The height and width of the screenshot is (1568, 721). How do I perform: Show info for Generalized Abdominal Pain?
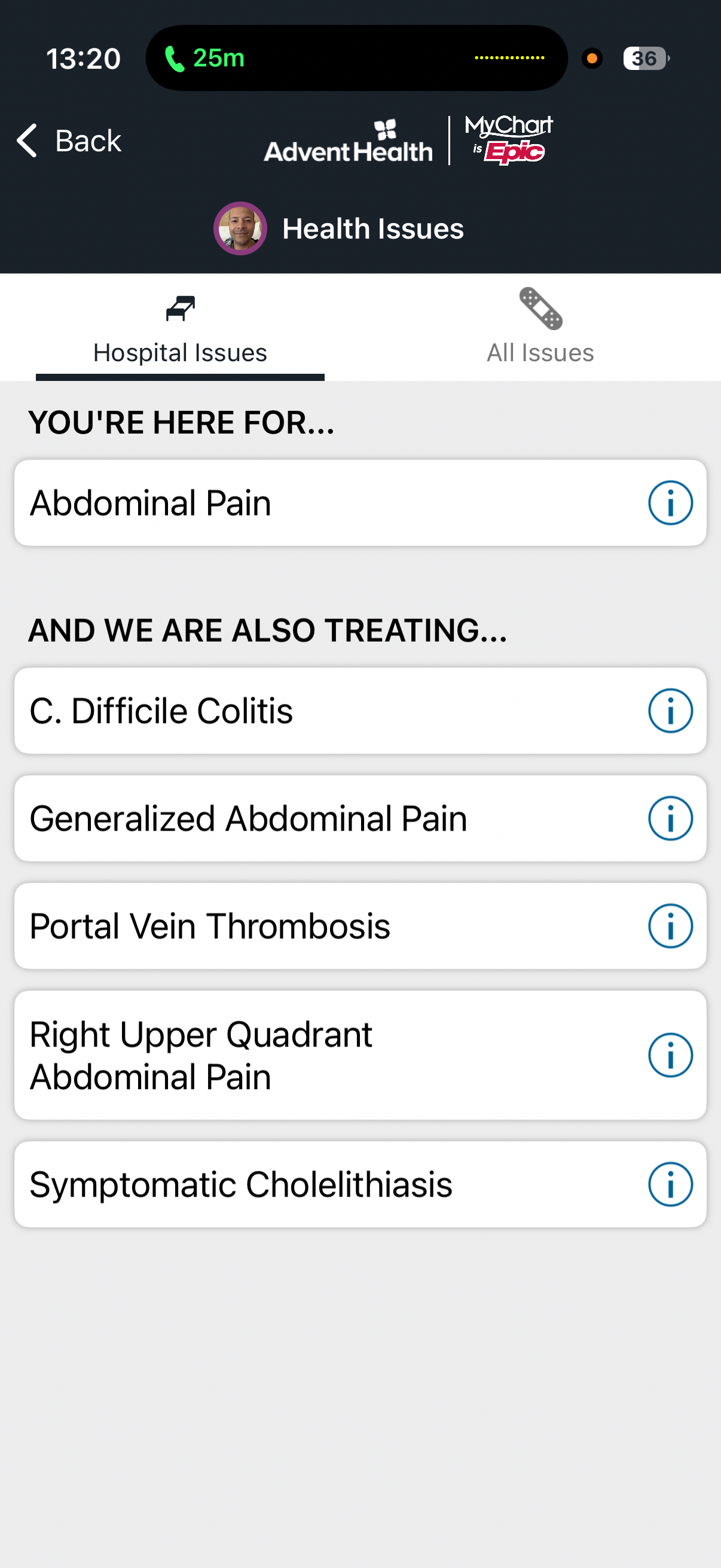[x=670, y=818]
